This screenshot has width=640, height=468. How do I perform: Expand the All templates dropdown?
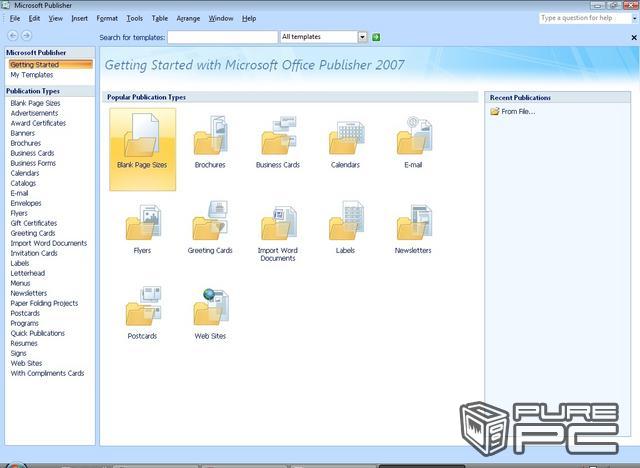point(362,37)
